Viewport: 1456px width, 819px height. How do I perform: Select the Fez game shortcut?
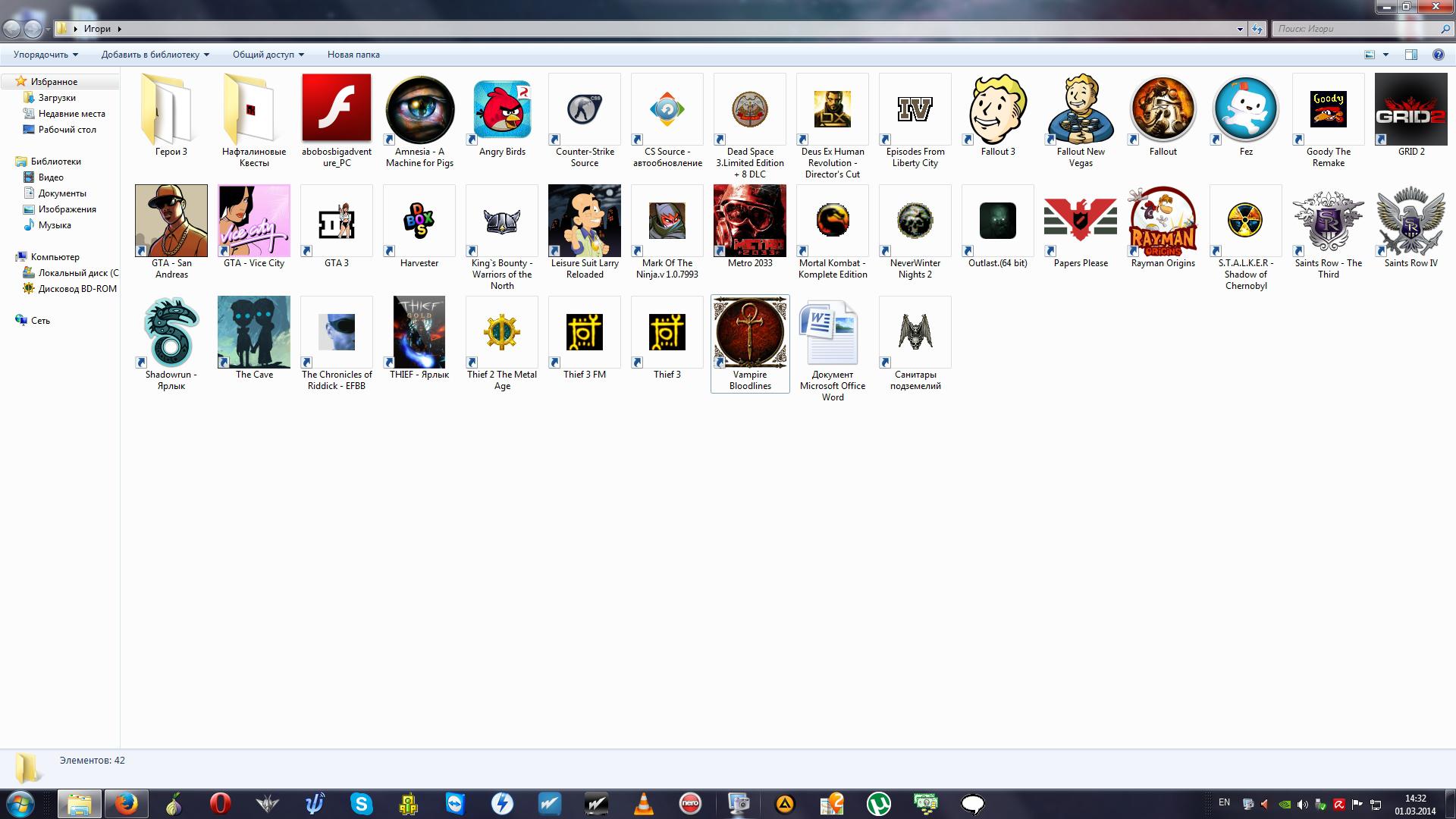[1245, 110]
